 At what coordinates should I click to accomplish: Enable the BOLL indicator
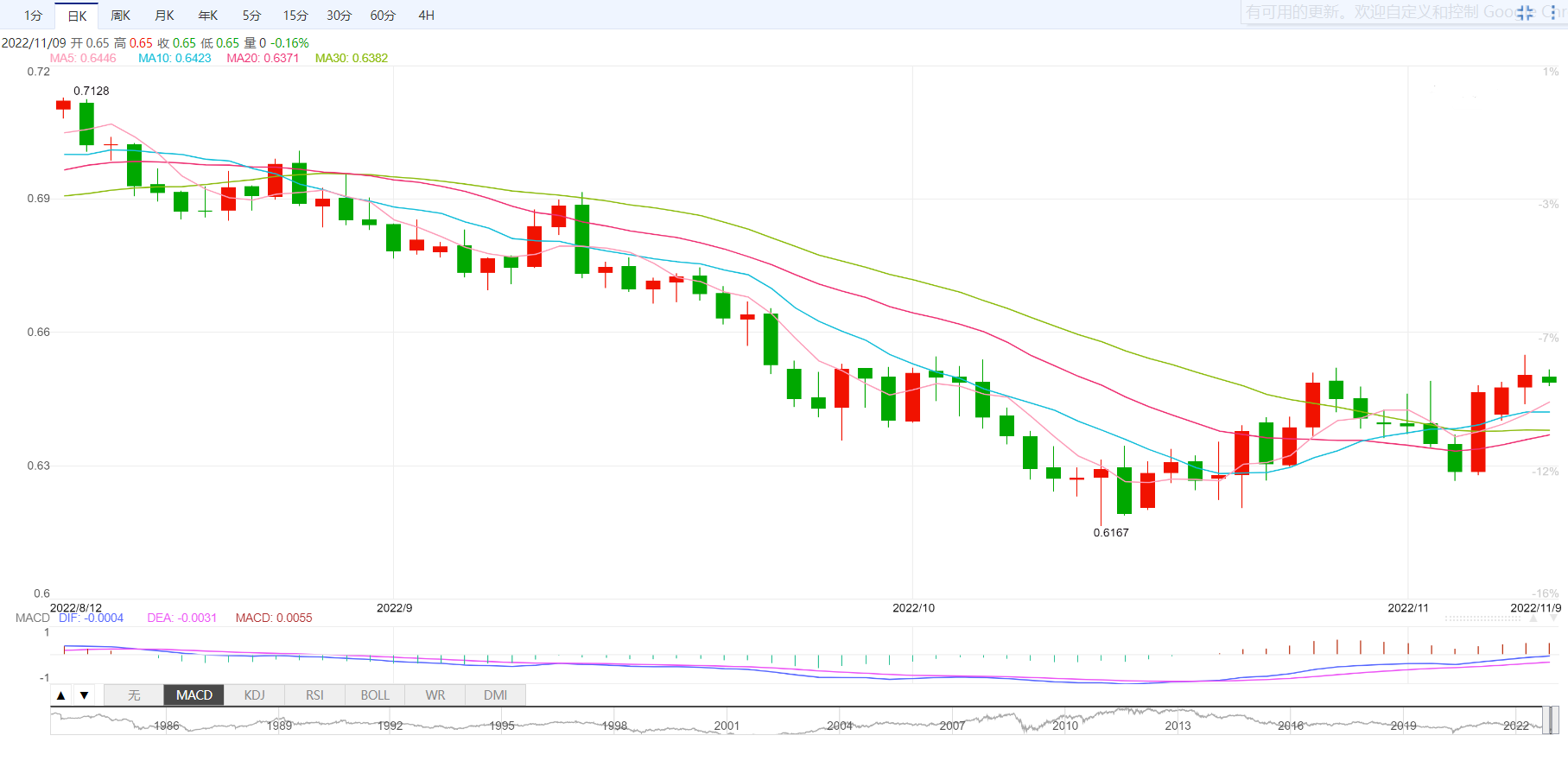pyautogui.click(x=375, y=695)
